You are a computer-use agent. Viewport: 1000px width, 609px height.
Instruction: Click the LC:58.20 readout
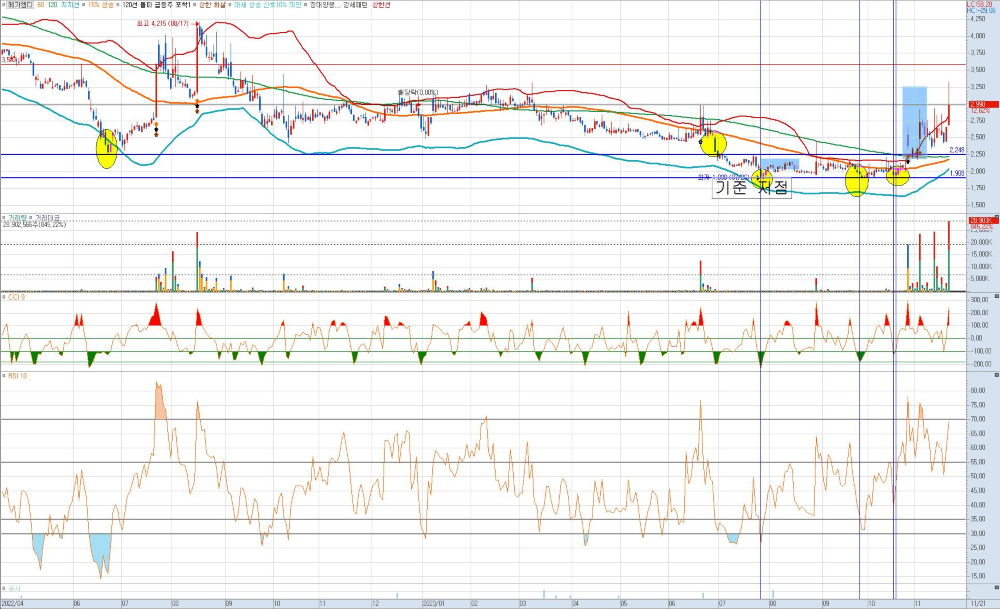pos(979,4)
